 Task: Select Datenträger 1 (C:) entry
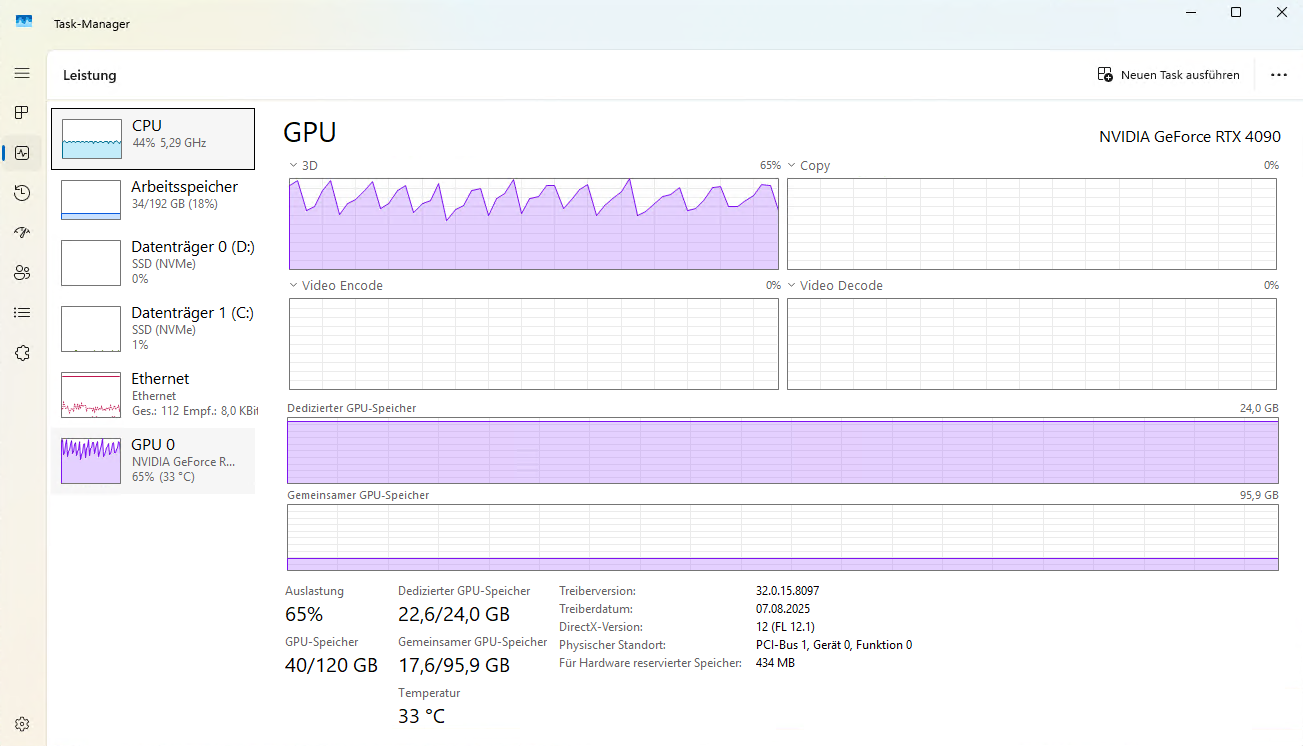pos(153,328)
